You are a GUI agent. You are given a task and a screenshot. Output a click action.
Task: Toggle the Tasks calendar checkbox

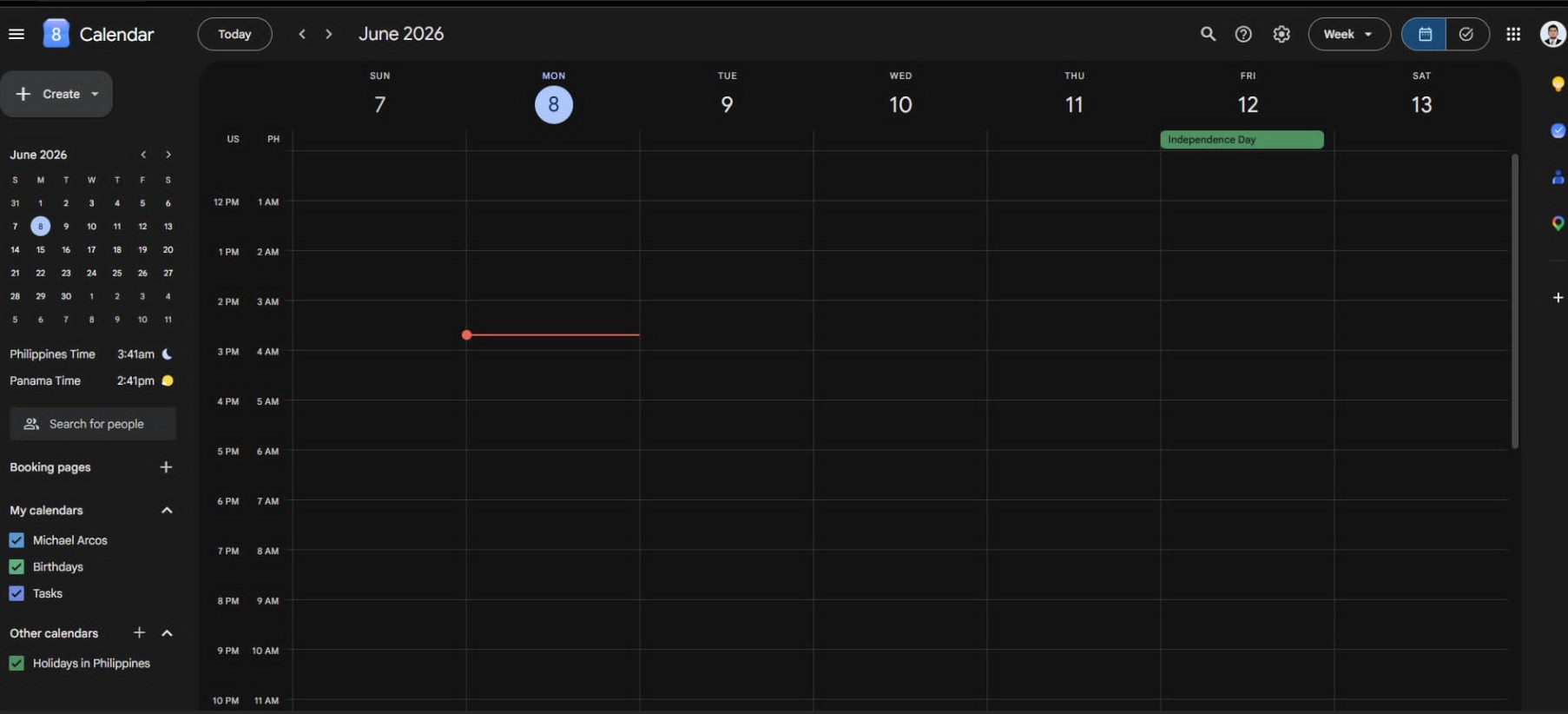click(16, 593)
